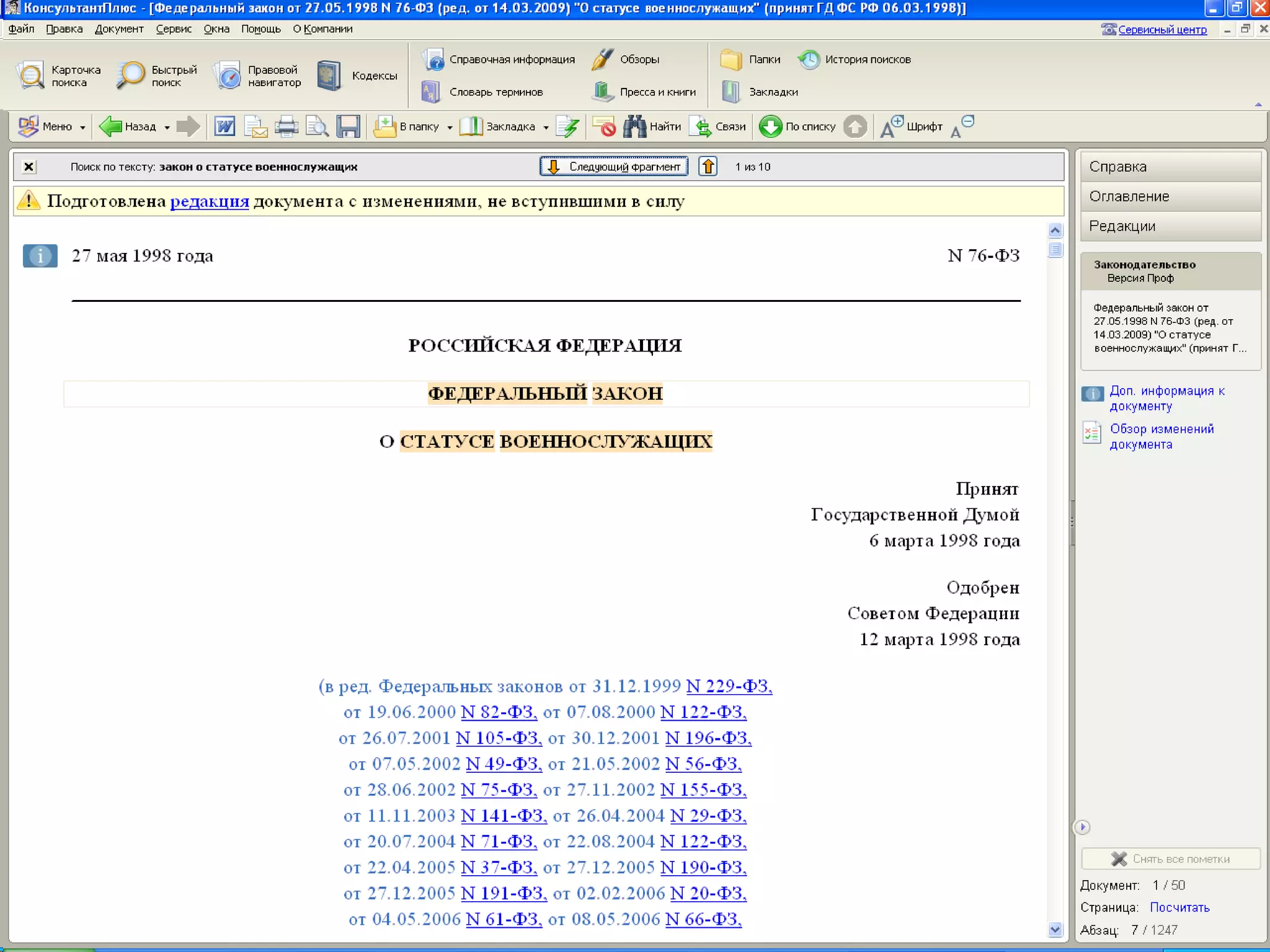Expand the Закладка dropdown arrow

click(x=546, y=127)
